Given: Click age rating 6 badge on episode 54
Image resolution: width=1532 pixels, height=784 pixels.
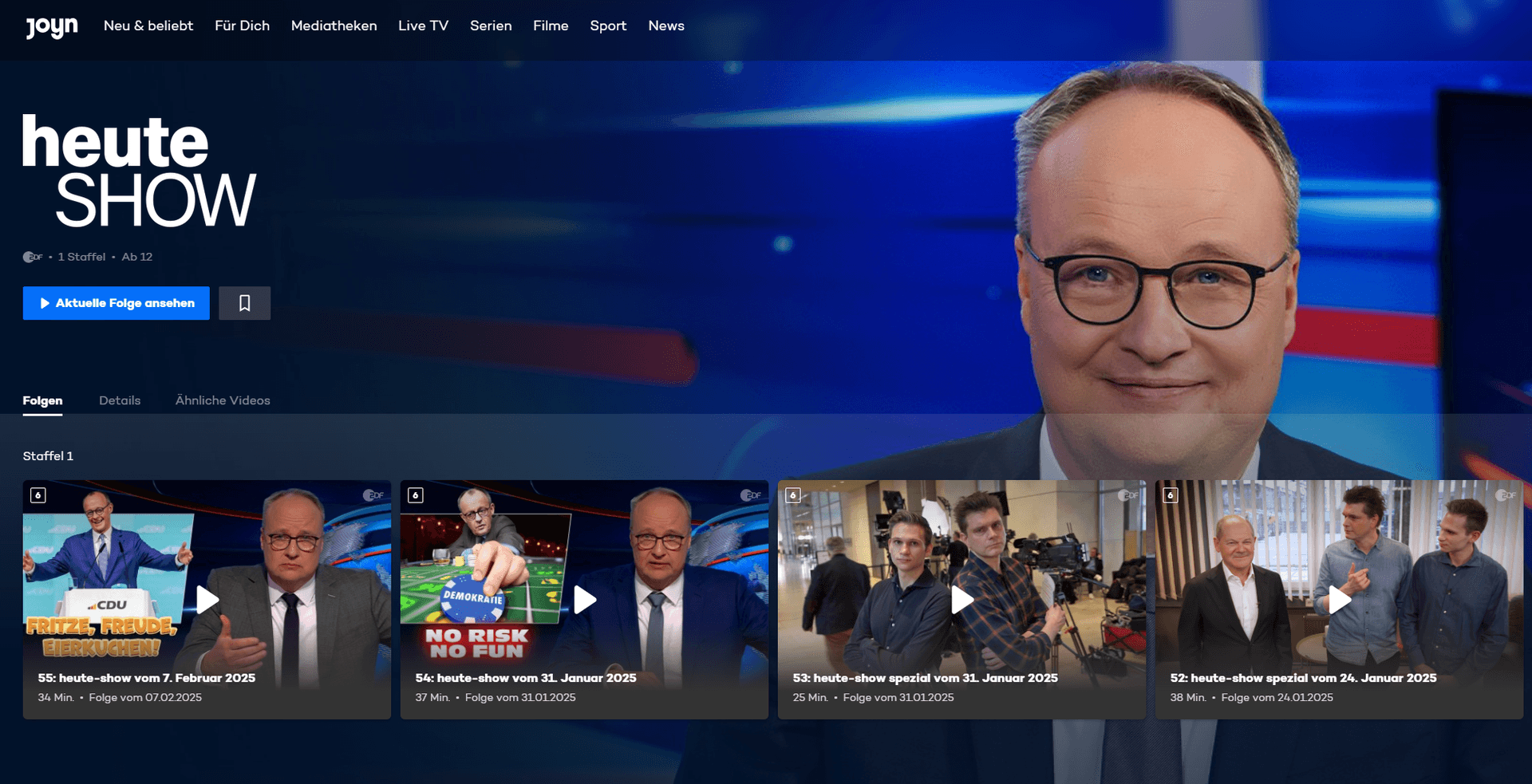Looking at the screenshot, I should point(416,495).
